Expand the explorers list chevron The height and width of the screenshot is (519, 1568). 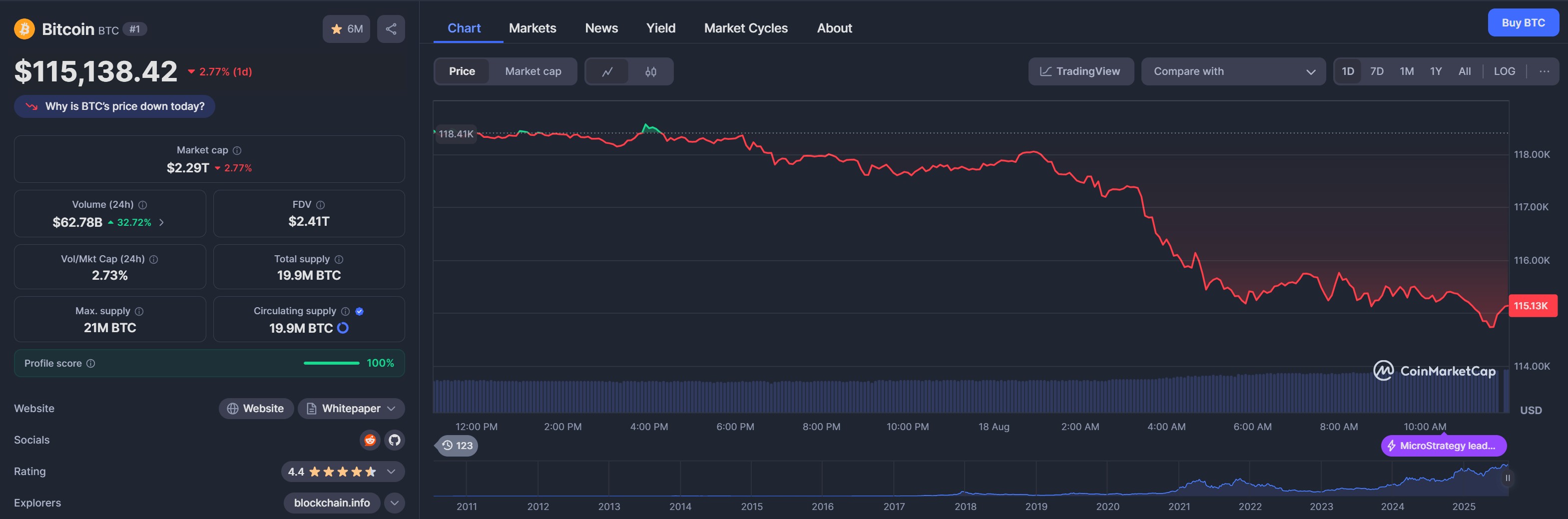point(395,503)
